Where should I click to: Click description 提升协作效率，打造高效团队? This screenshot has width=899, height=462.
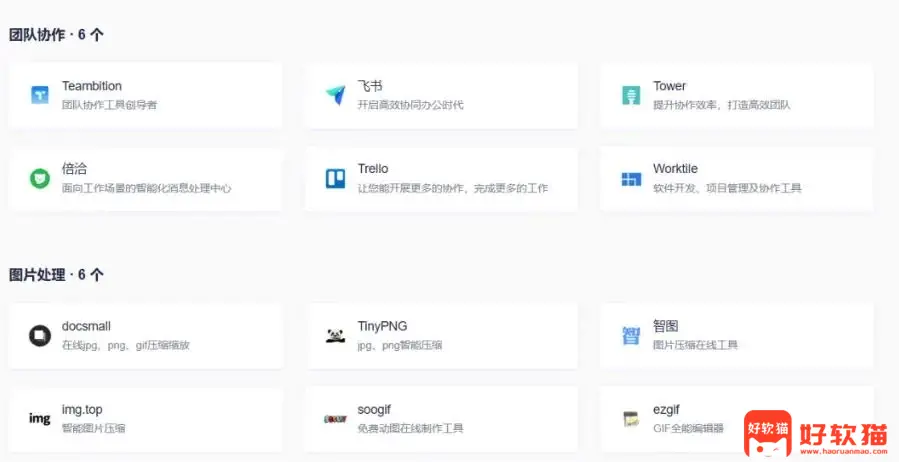point(721,105)
